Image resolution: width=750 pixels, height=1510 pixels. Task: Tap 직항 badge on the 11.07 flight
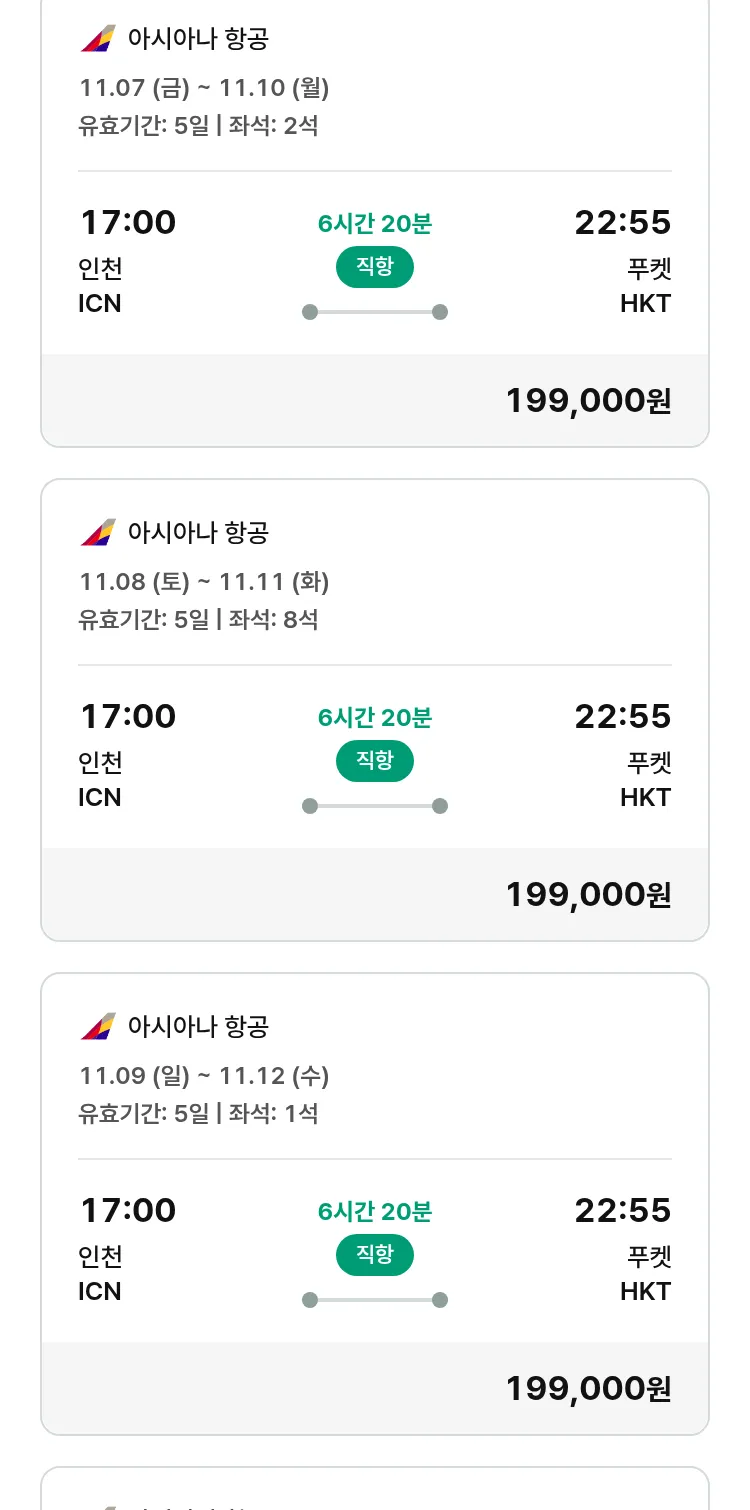375,267
